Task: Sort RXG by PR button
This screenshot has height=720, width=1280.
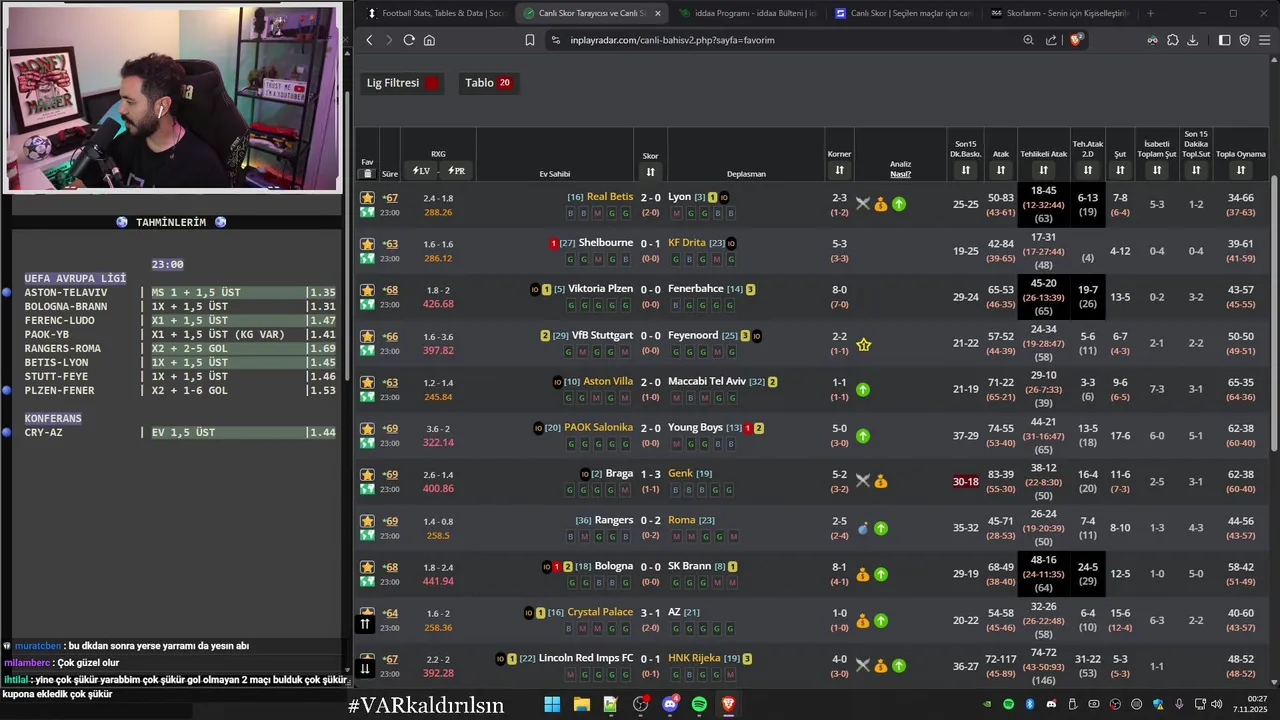Action: (456, 171)
